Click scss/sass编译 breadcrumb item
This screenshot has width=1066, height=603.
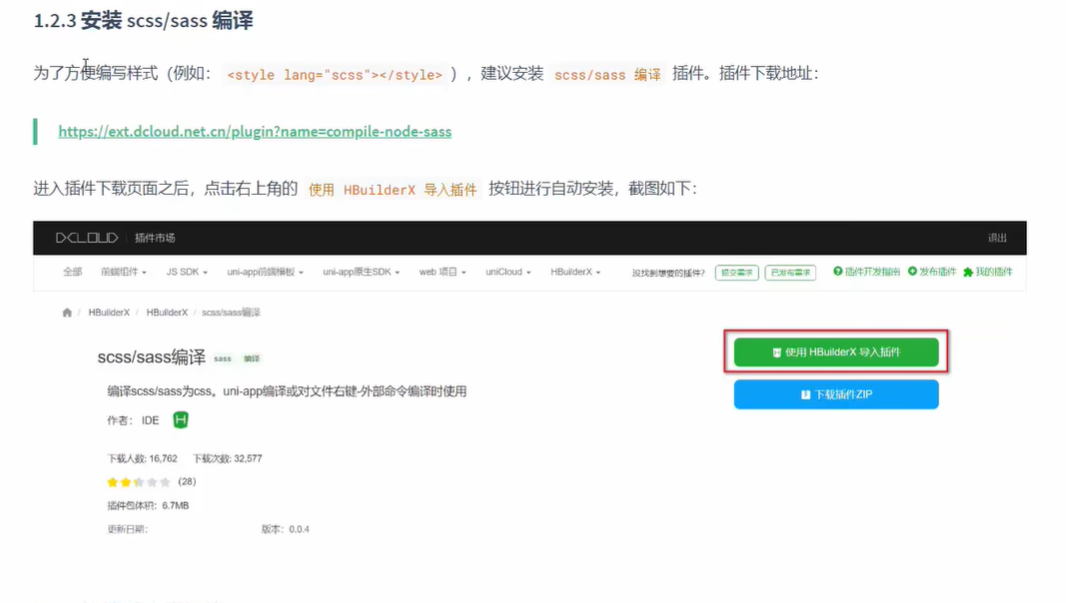[x=231, y=313]
